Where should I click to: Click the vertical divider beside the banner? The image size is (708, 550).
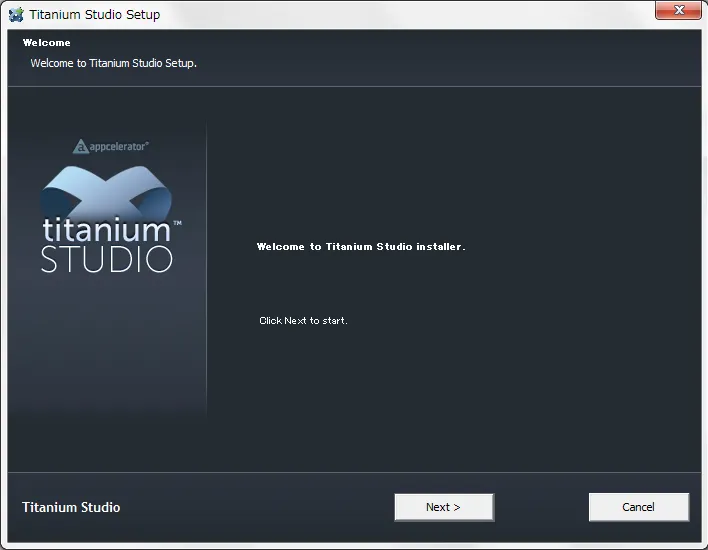coord(207,270)
